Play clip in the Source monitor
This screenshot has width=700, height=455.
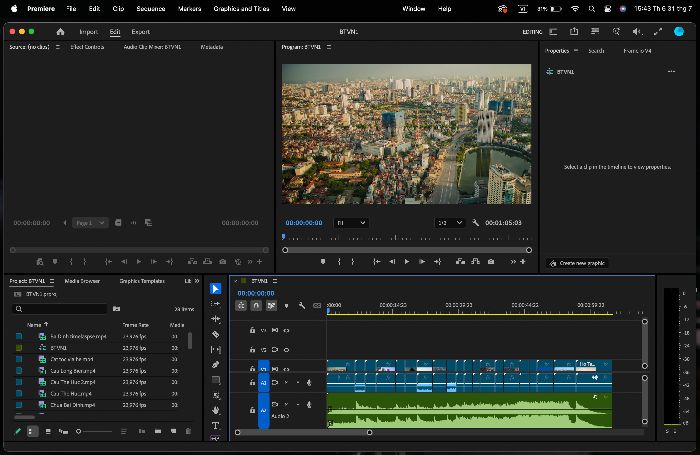click(x=139, y=262)
